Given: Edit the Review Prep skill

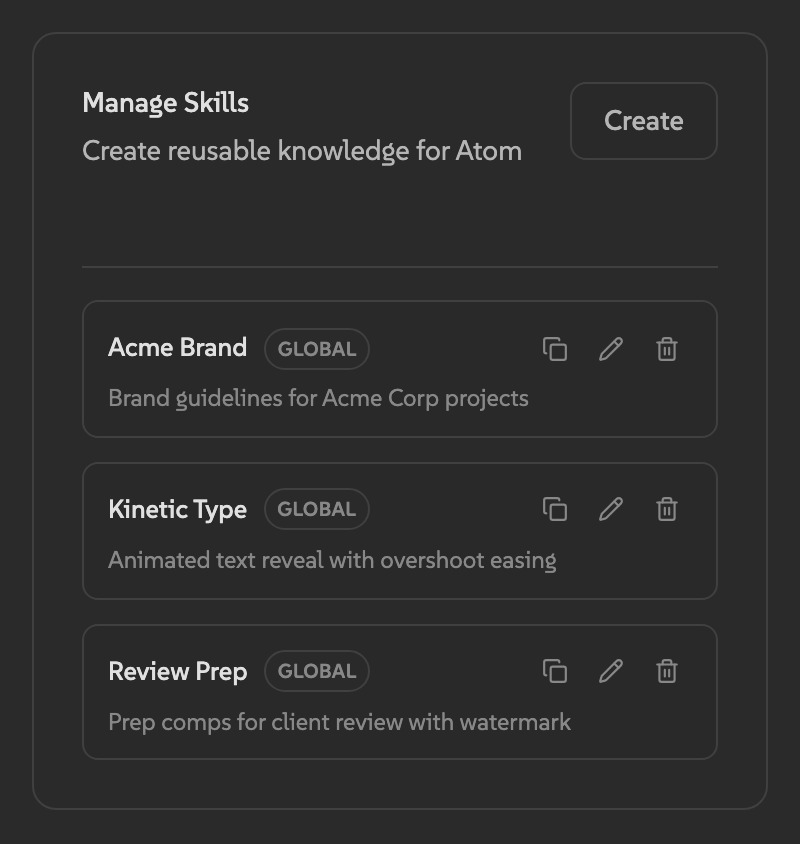Looking at the screenshot, I should [x=611, y=671].
